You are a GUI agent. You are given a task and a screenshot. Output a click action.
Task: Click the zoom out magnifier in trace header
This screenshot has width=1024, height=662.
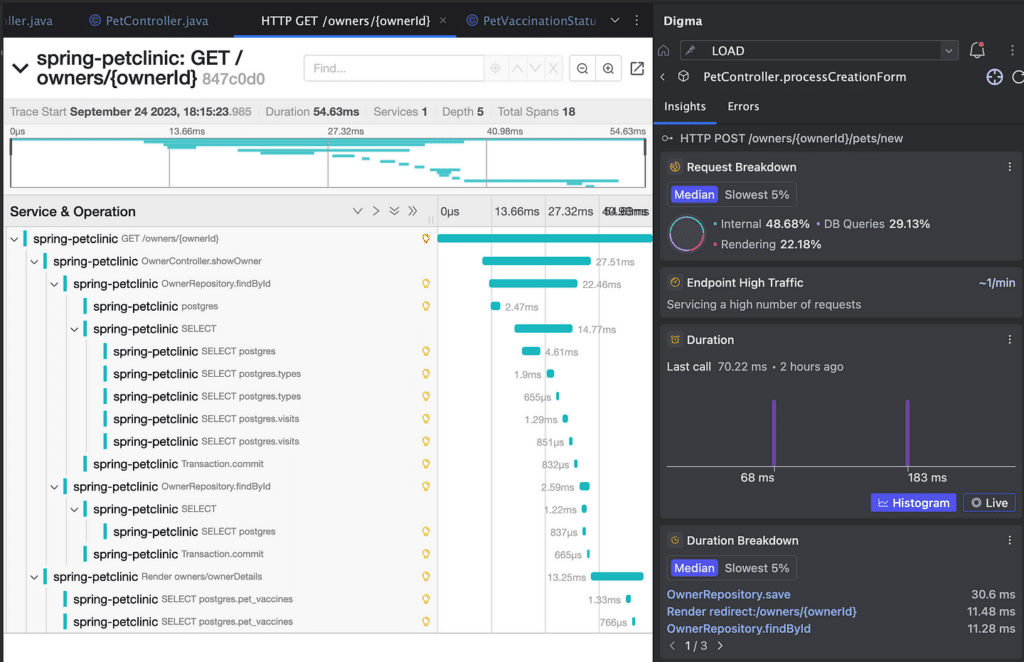tap(582, 69)
